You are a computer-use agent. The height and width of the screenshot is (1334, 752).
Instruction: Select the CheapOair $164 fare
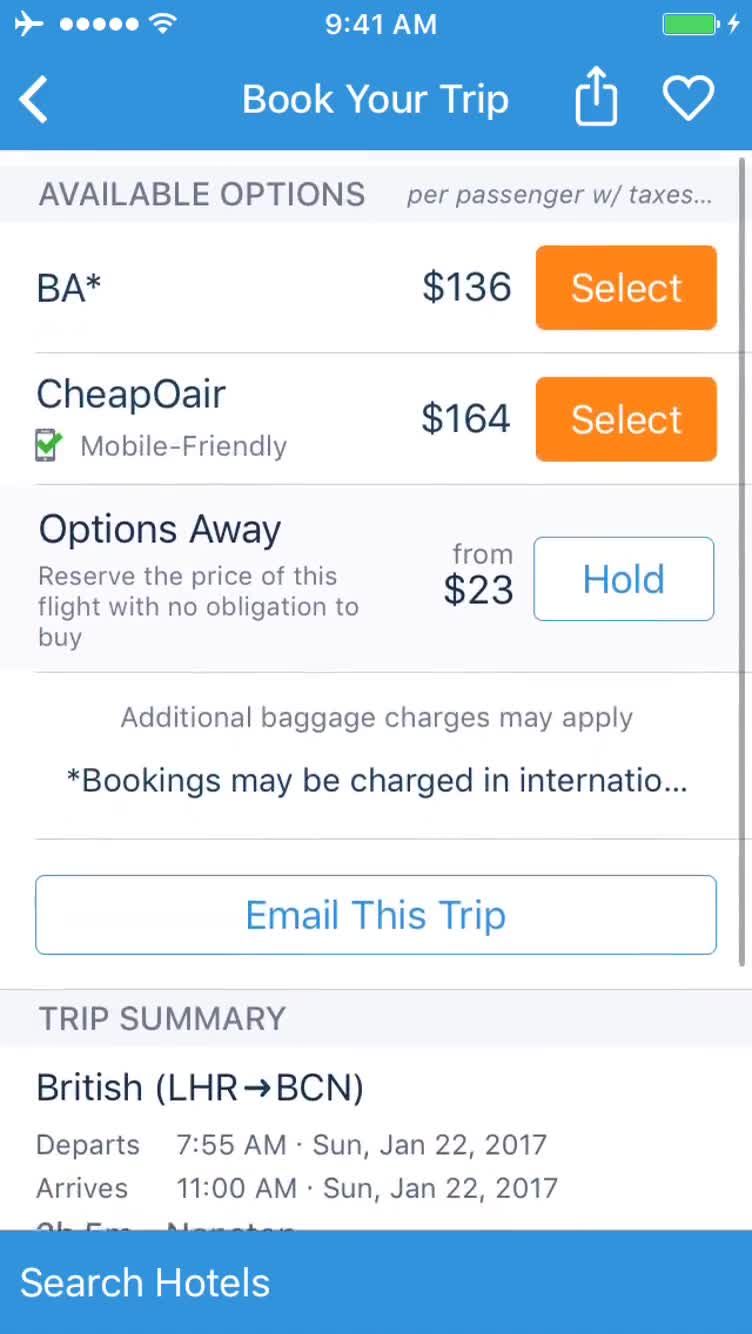click(626, 420)
